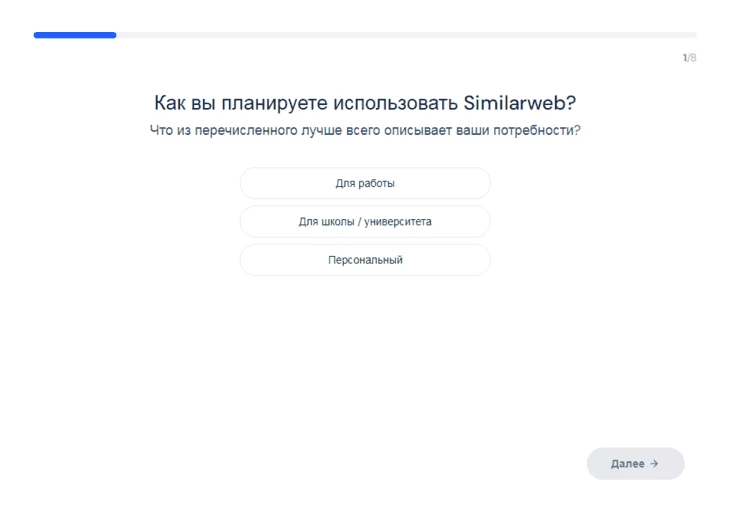This screenshot has height=515, width=730.
Task: Click the digit 8 in step counter
Action: pos(693,58)
